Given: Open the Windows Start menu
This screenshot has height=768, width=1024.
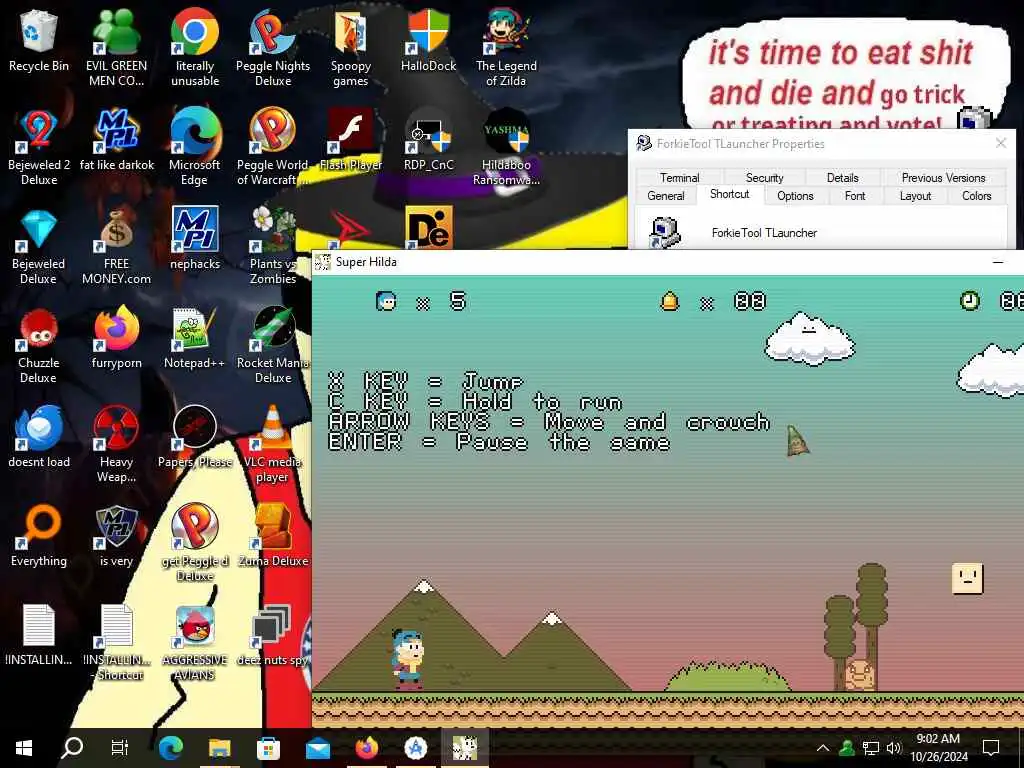Looking at the screenshot, I should [24, 748].
